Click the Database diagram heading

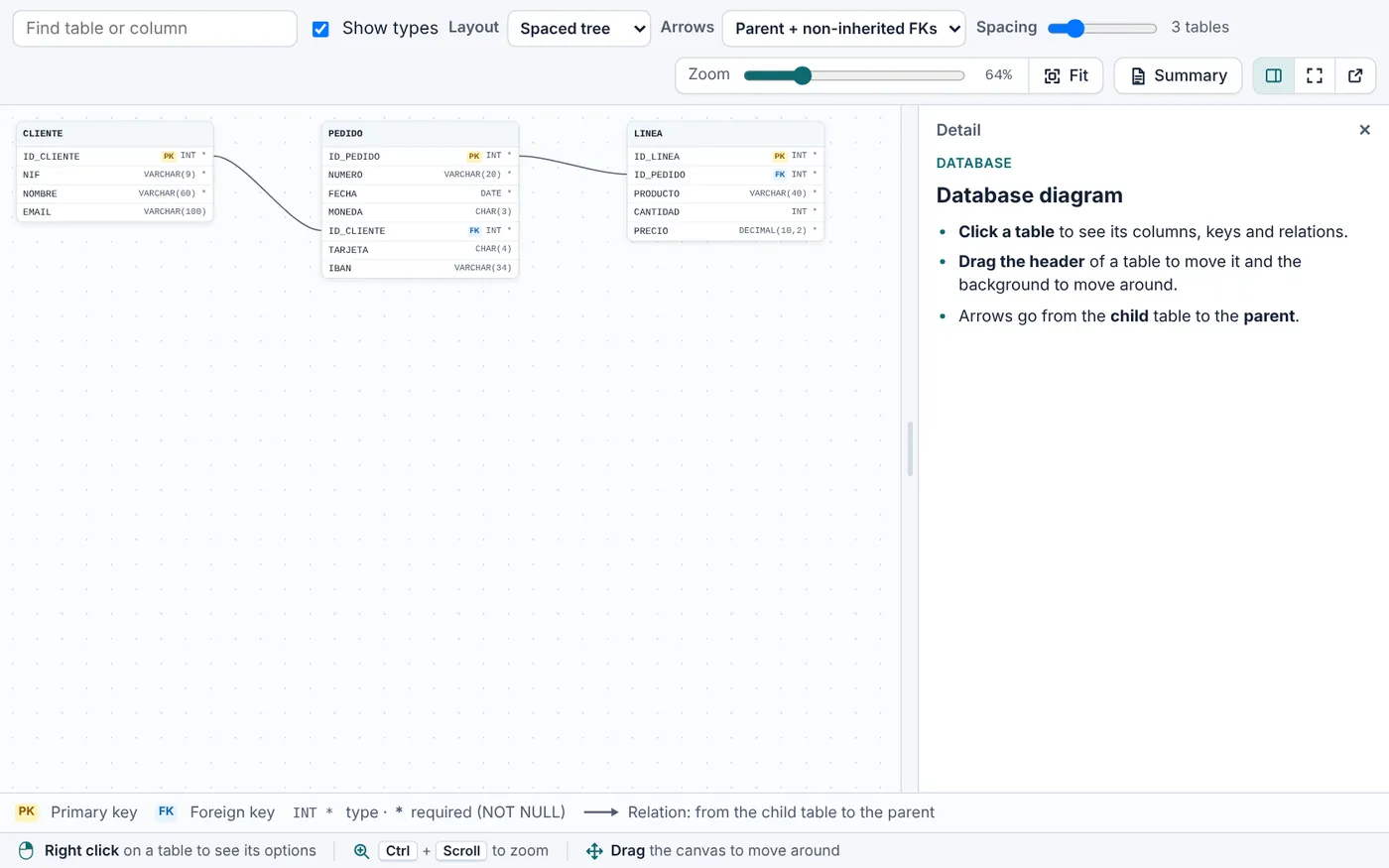[1029, 195]
